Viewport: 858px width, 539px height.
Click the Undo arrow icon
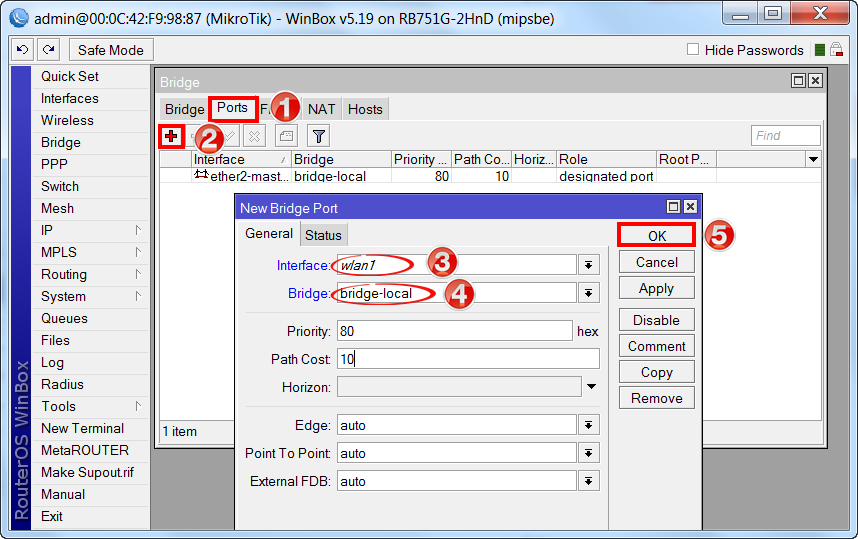[x=23, y=50]
